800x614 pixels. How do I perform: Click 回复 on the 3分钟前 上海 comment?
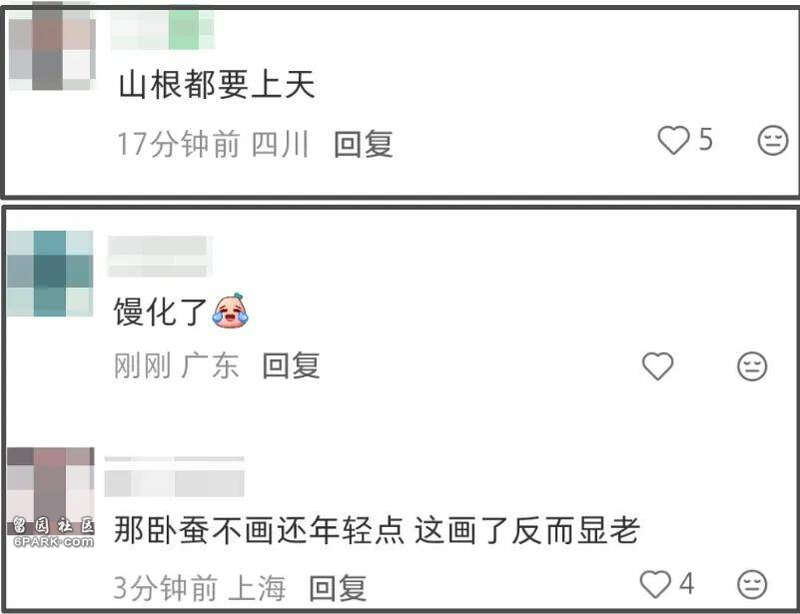(338, 588)
